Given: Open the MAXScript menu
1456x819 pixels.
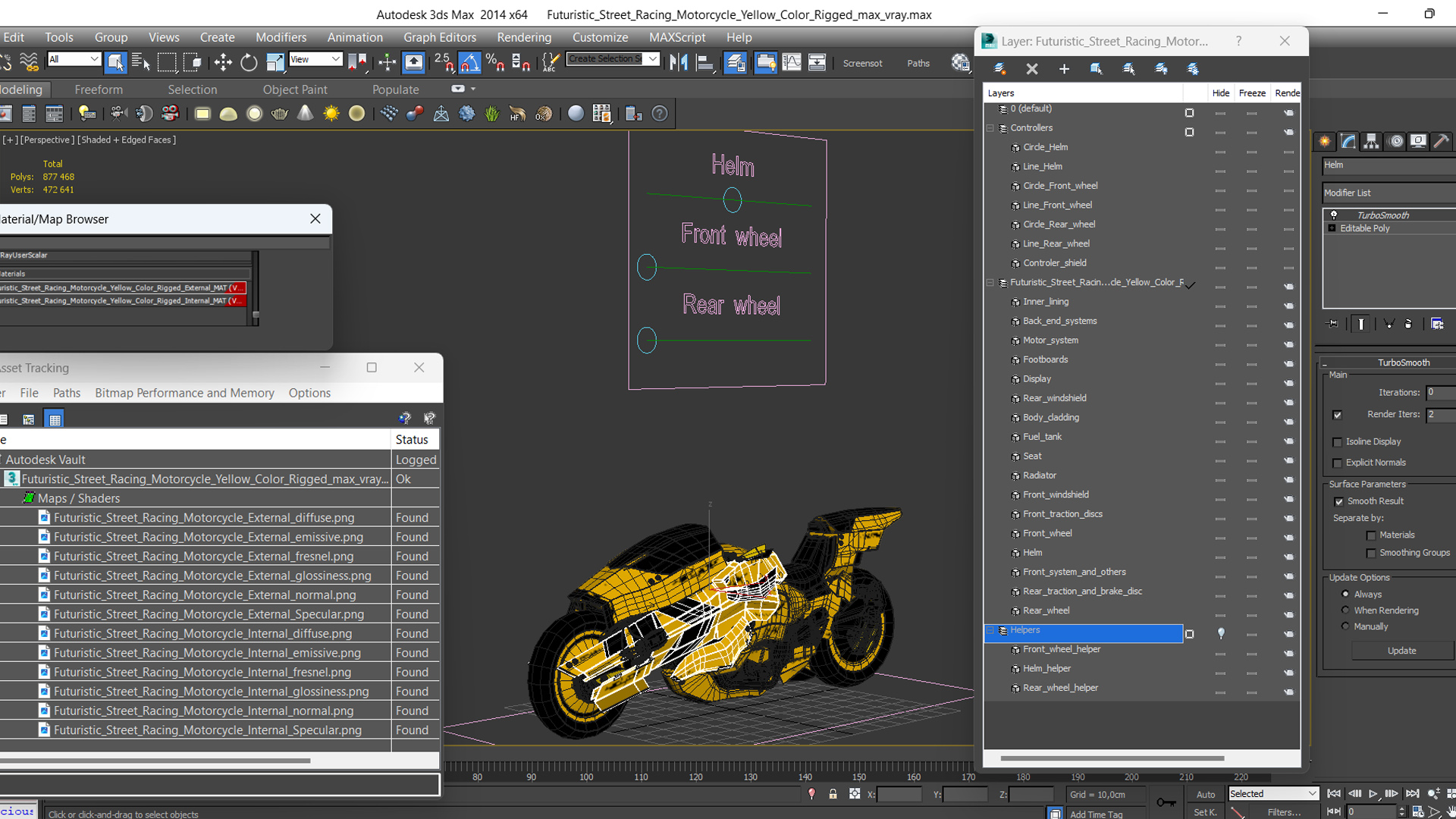Looking at the screenshot, I should click(x=677, y=37).
